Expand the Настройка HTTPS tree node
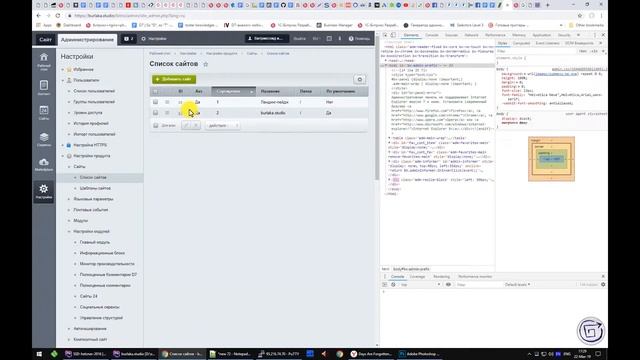The height and width of the screenshot is (360, 640). (x=63, y=145)
